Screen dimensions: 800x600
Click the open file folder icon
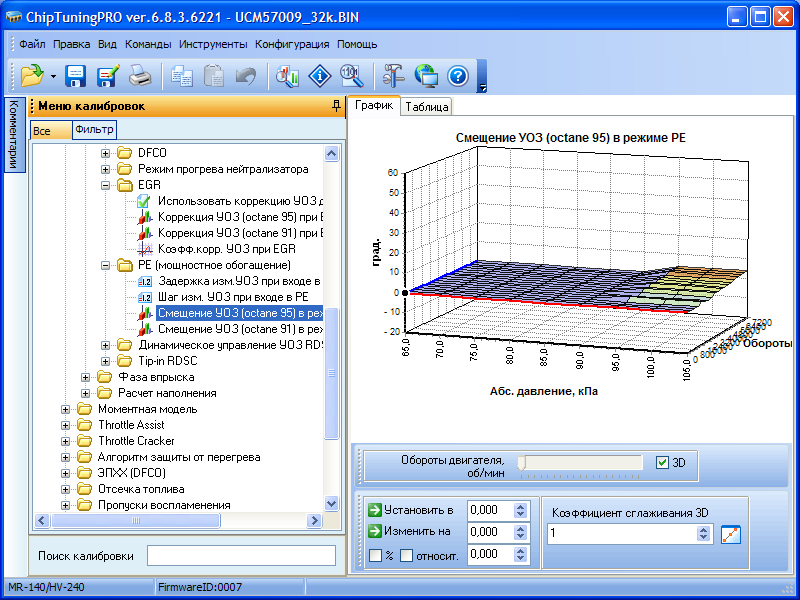click(x=31, y=75)
